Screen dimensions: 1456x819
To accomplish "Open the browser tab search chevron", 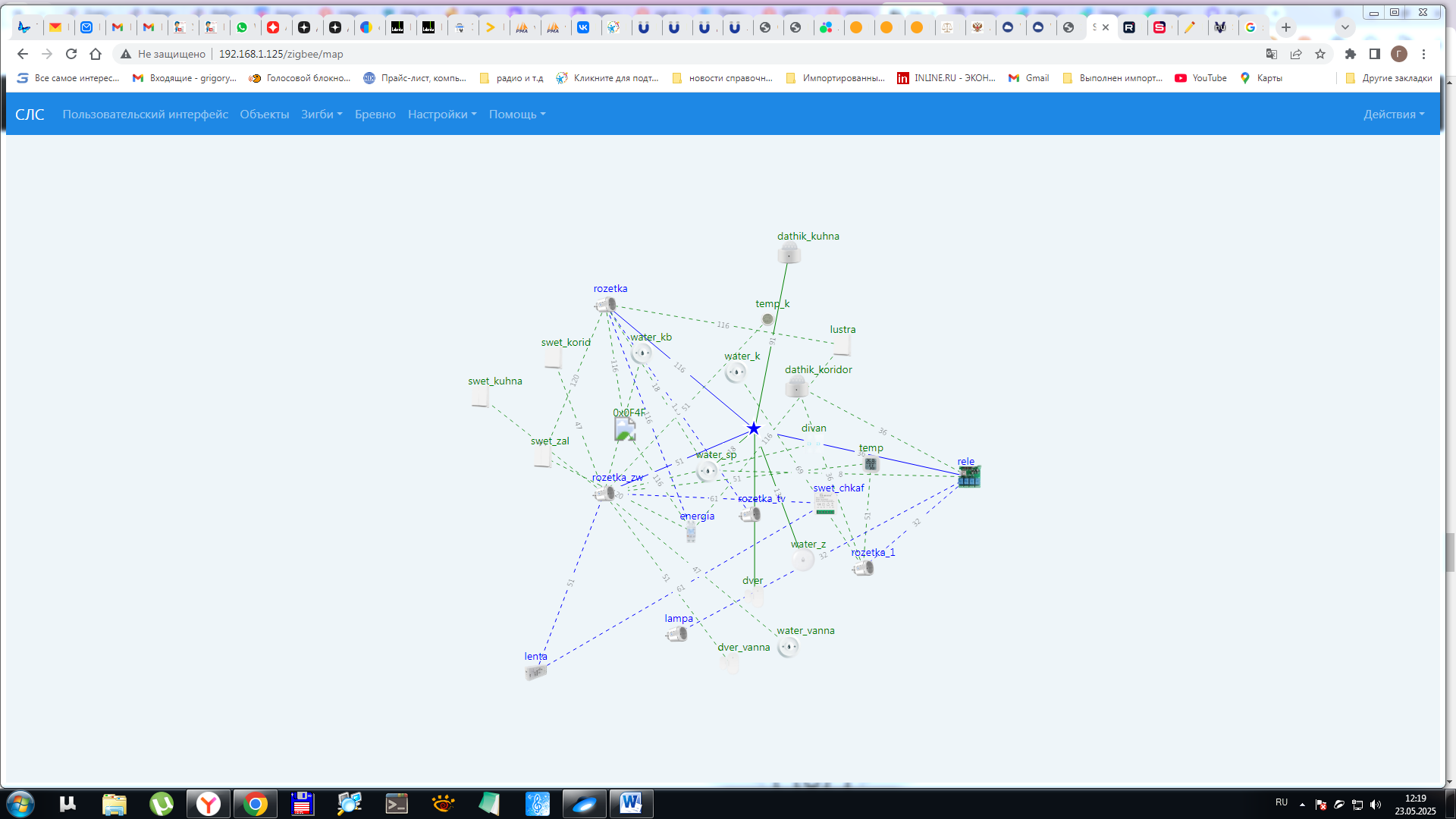I will (x=1345, y=27).
